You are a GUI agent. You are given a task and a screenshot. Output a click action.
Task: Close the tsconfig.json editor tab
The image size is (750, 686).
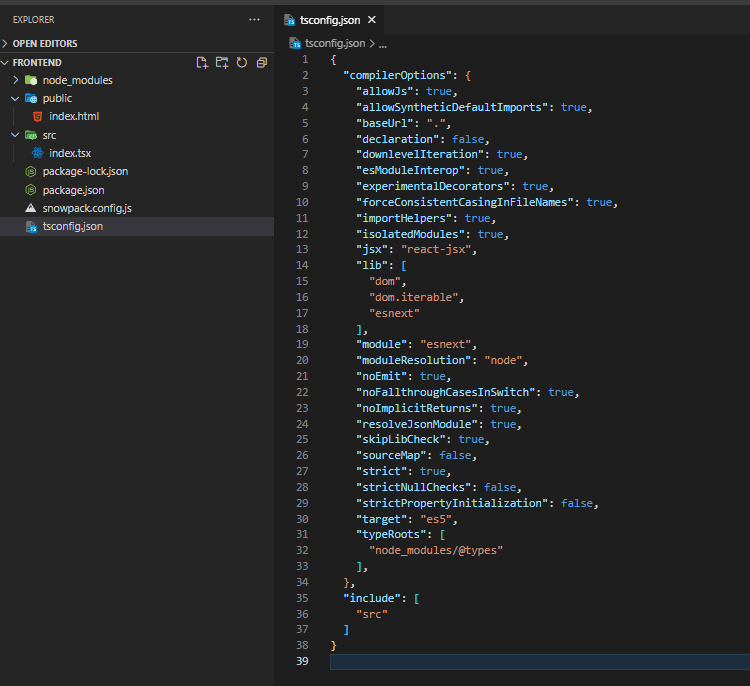click(372, 20)
